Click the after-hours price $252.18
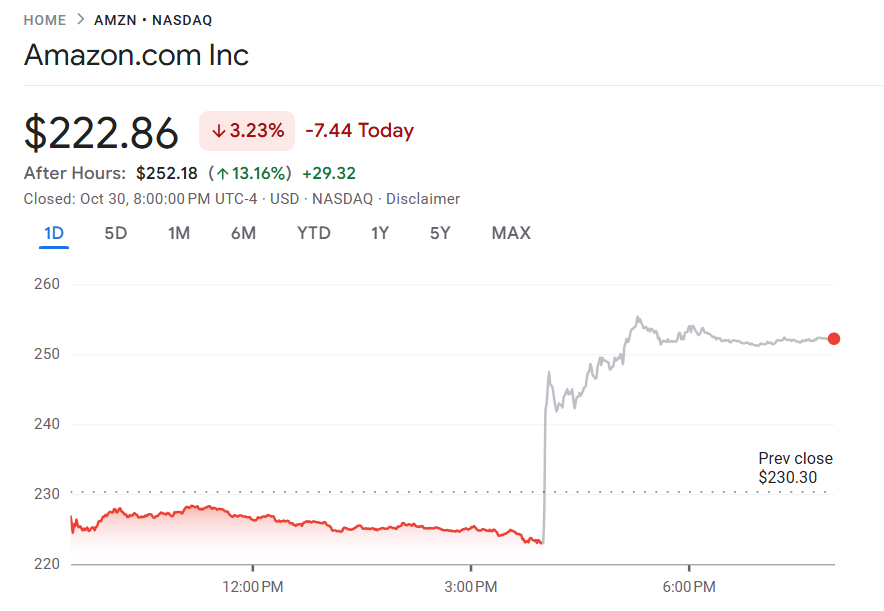 coord(167,173)
